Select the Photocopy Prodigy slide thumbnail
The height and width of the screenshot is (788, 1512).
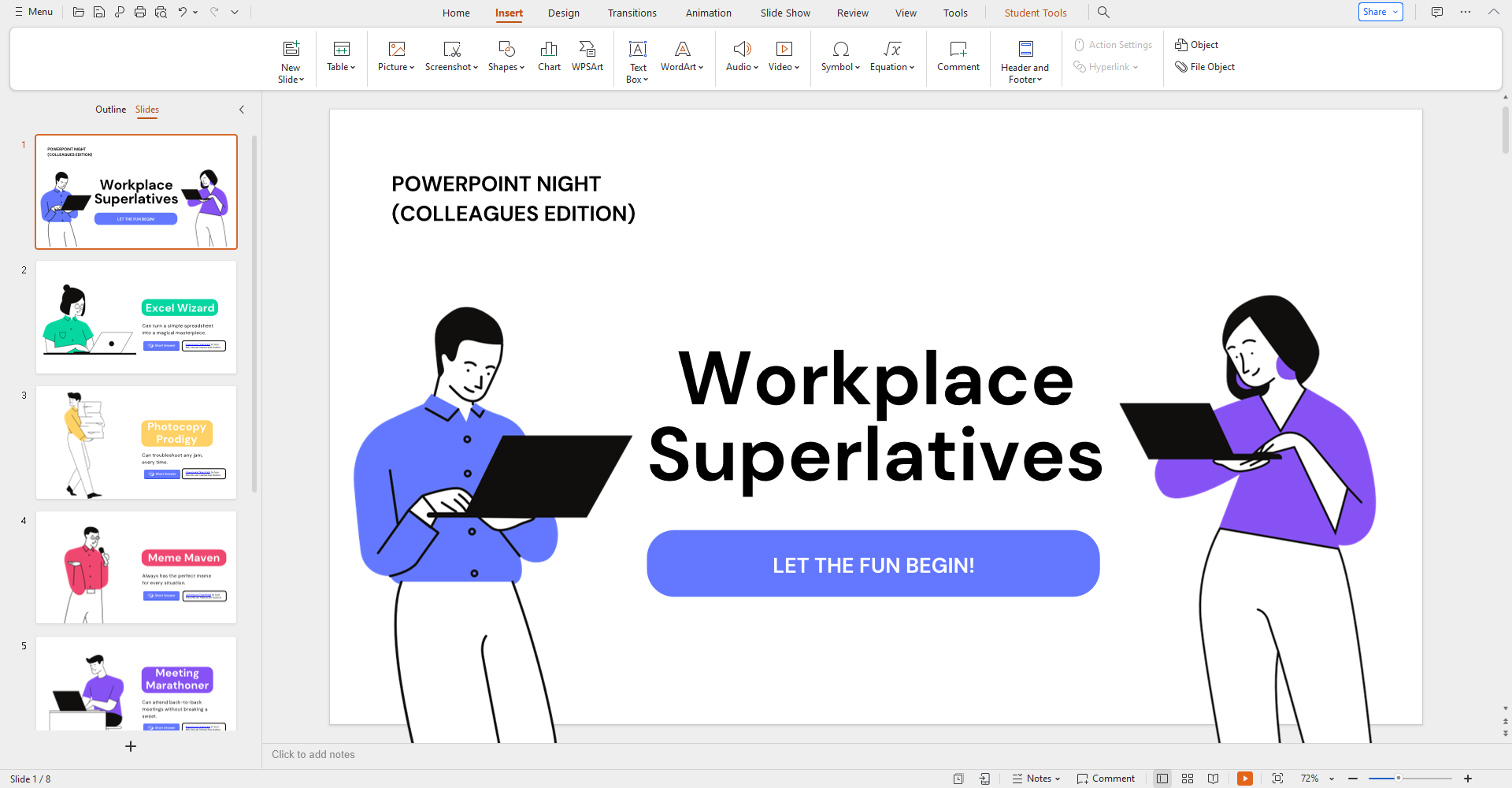[136, 442]
